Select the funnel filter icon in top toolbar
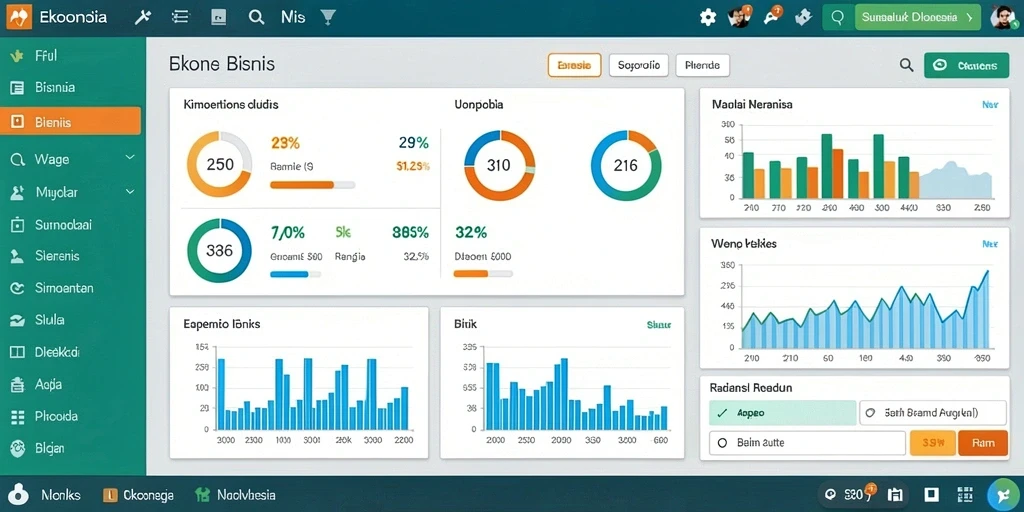 tap(328, 18)
